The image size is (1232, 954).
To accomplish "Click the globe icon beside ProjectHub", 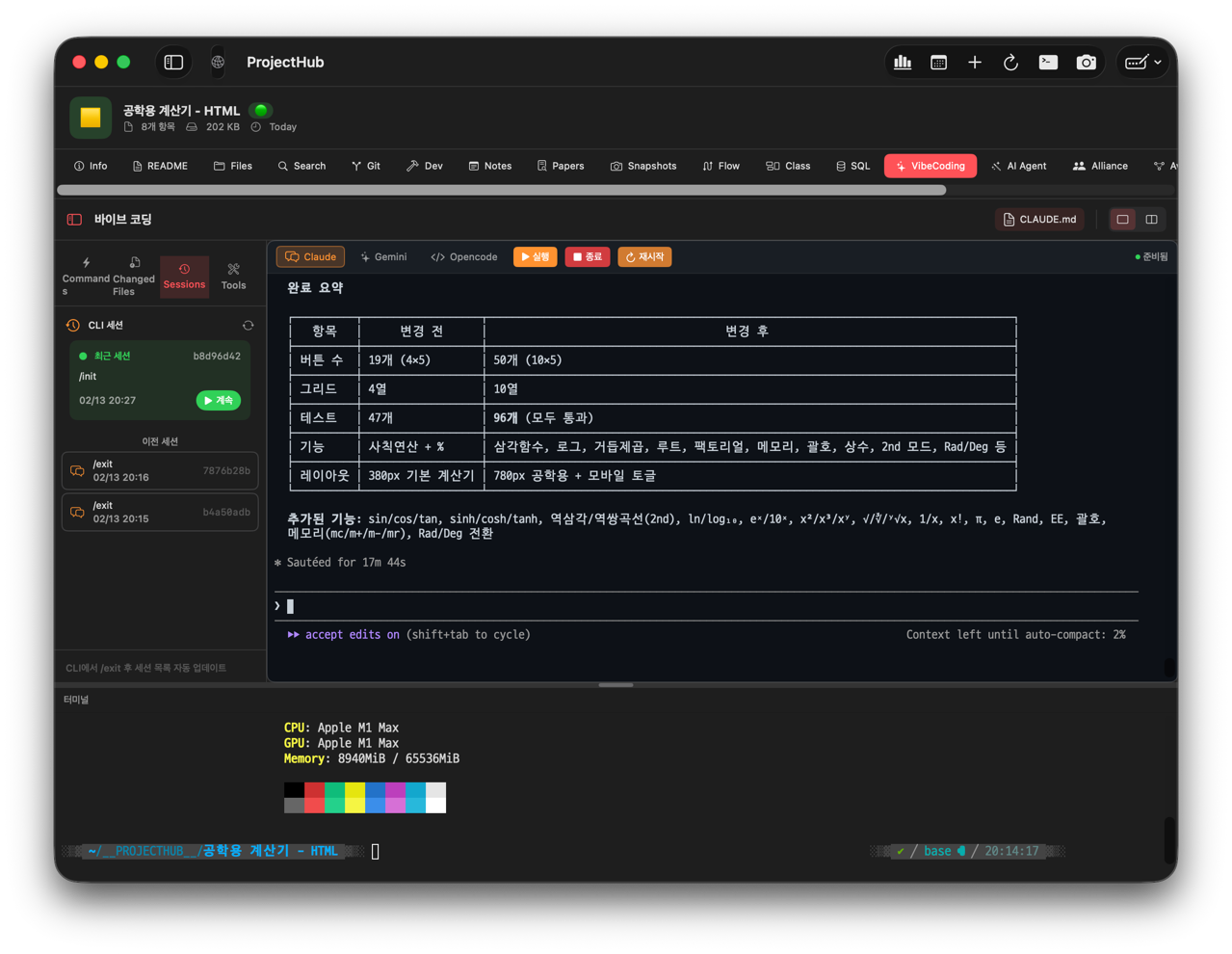I will [218, 63].
